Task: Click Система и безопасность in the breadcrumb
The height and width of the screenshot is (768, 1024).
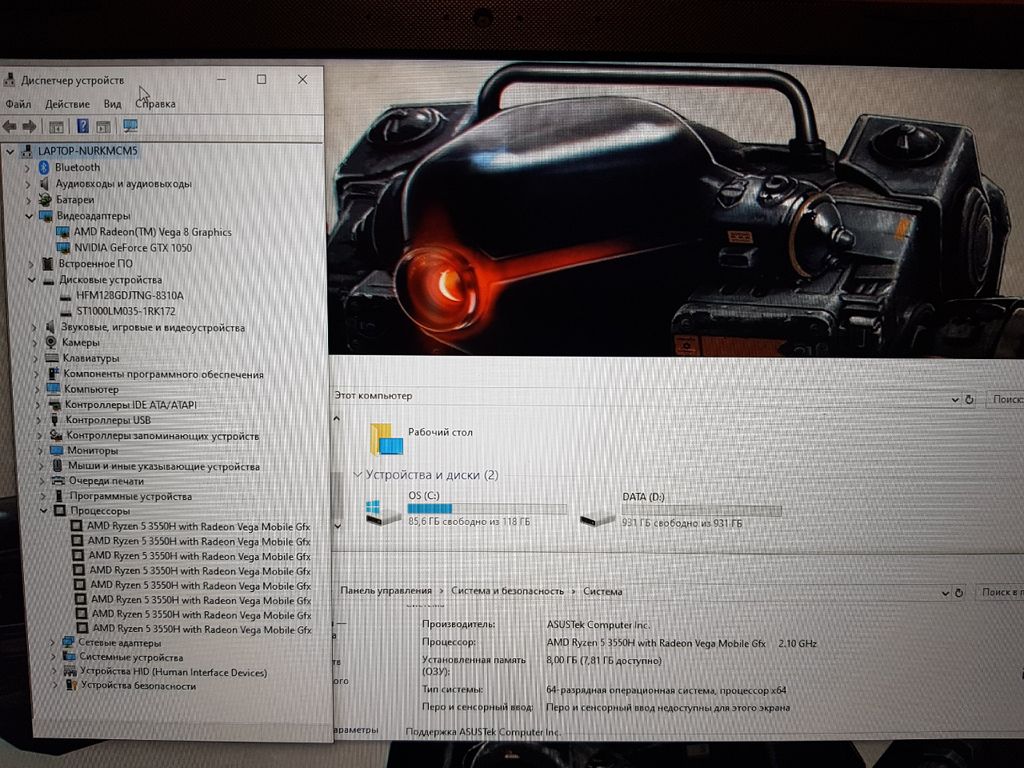Action: (507, 591)
